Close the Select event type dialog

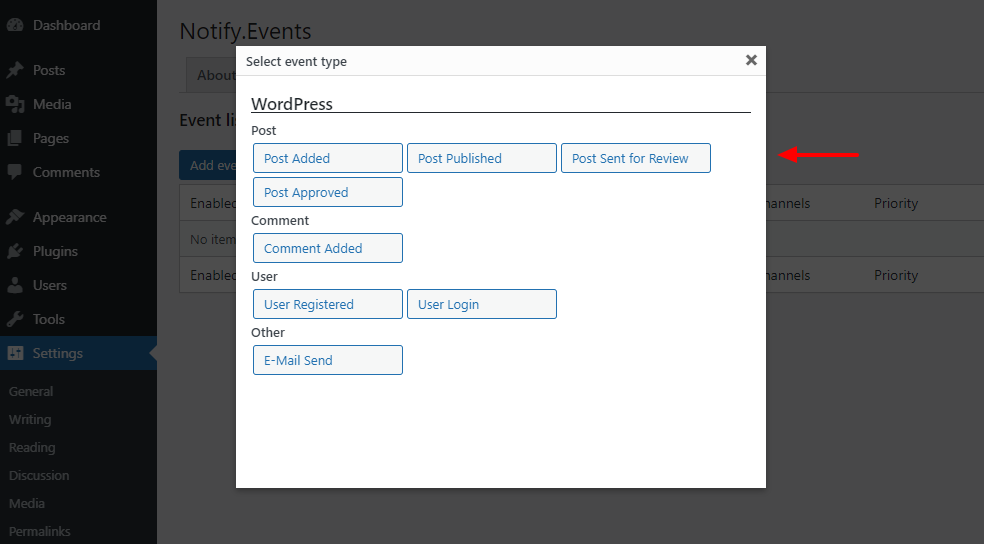pyautogui.click(x=751, y=60)
